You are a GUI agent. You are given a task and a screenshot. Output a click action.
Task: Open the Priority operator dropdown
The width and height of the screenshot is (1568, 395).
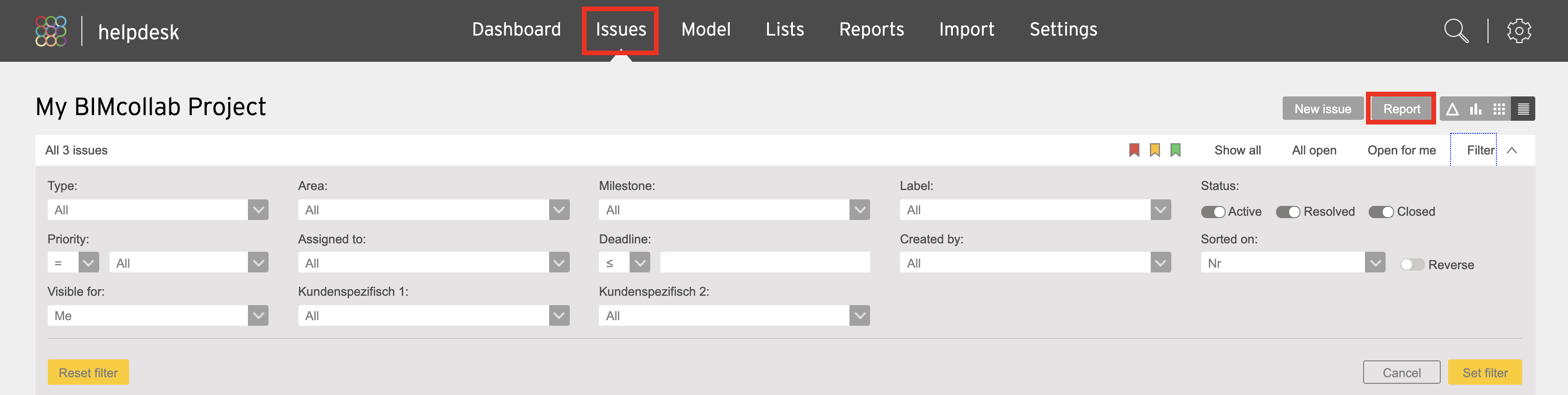coord(73,263)
